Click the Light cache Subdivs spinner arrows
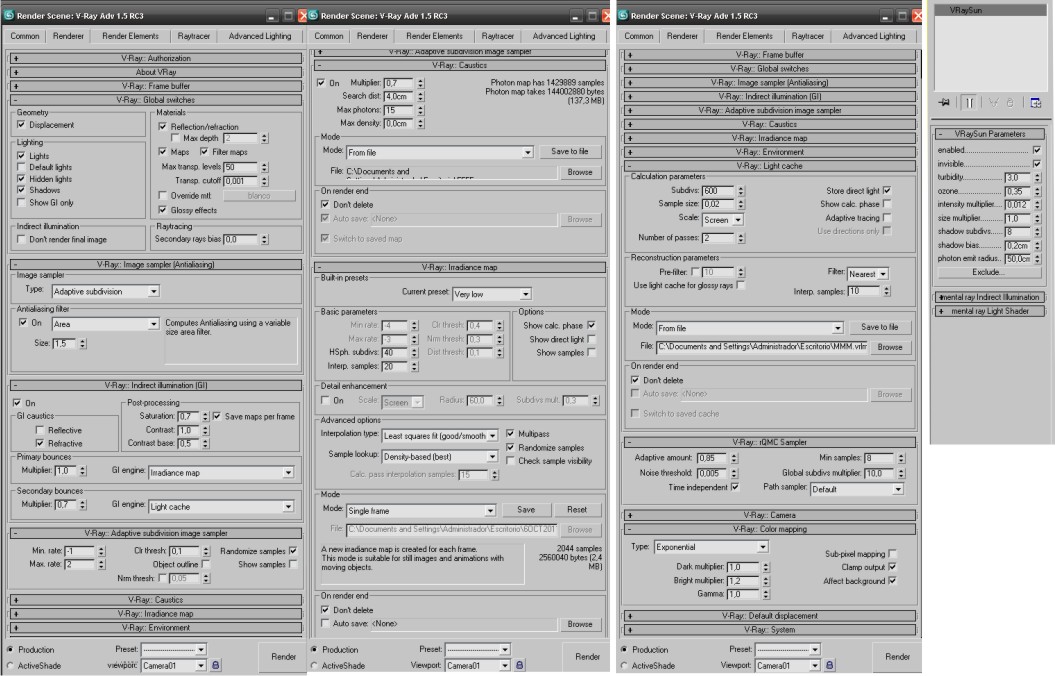The width and height of the screenshot is (1055, 676). (x=740, y=190)
